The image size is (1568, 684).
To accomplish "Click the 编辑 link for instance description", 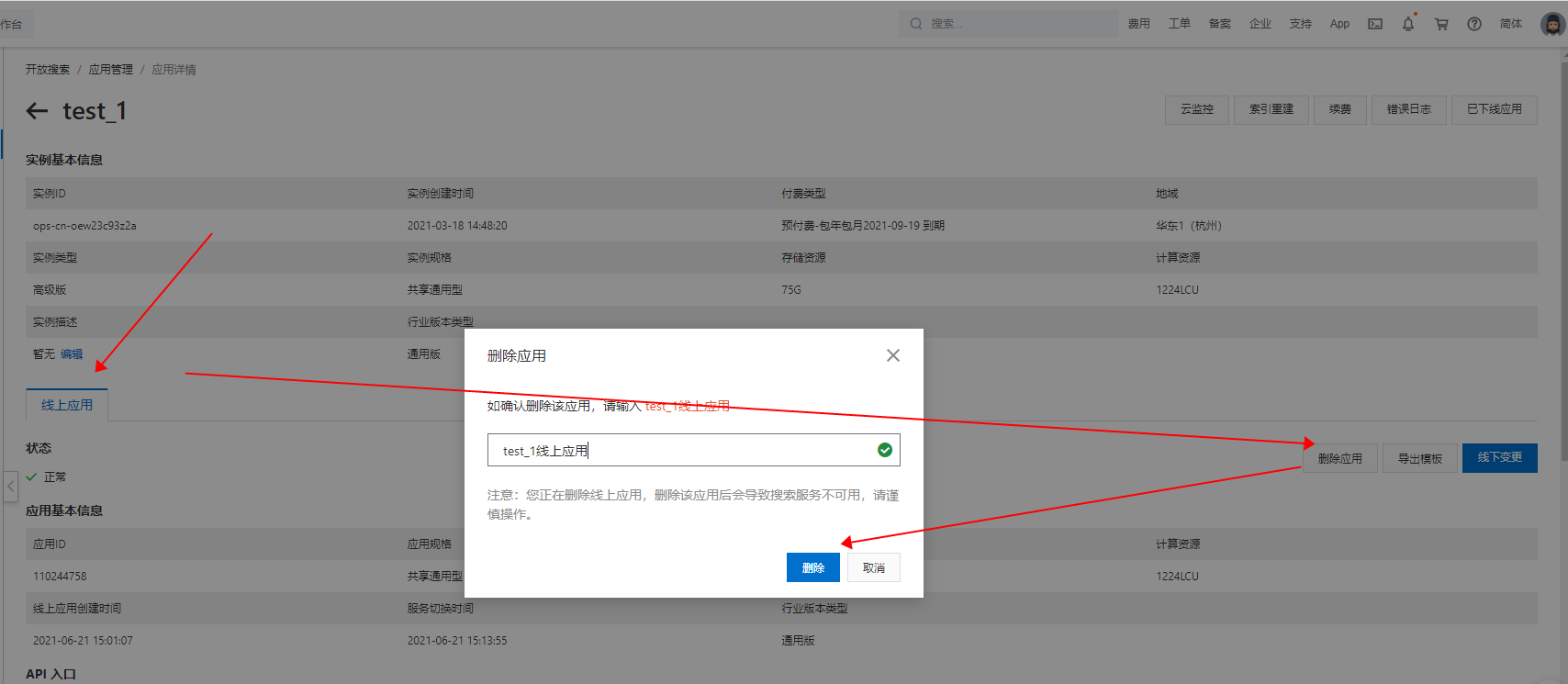I will pyautogui.click(x=72, y=354).
